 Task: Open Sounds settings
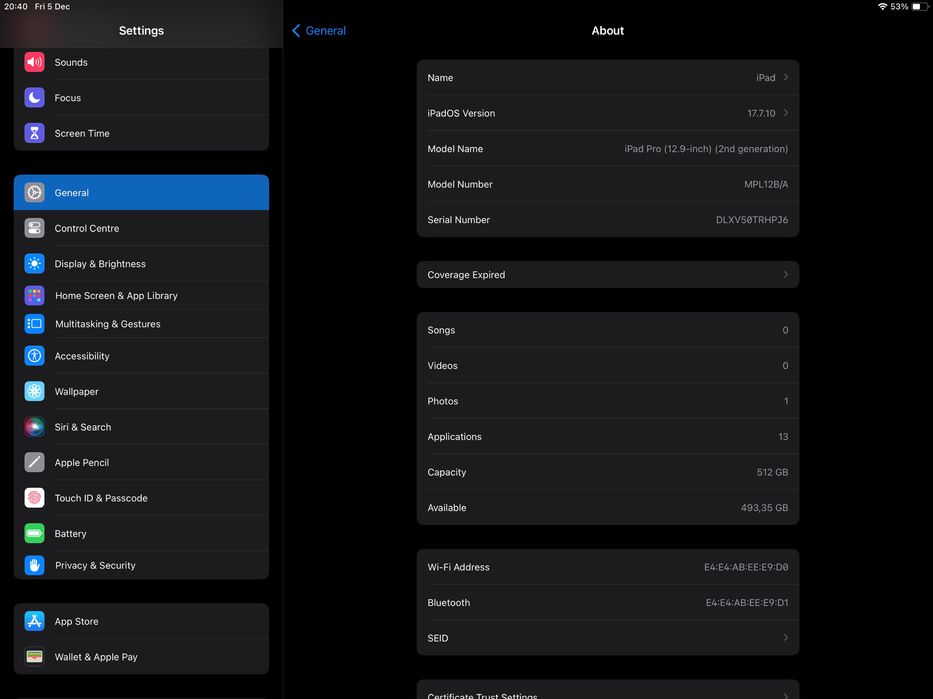coord(141,62)
